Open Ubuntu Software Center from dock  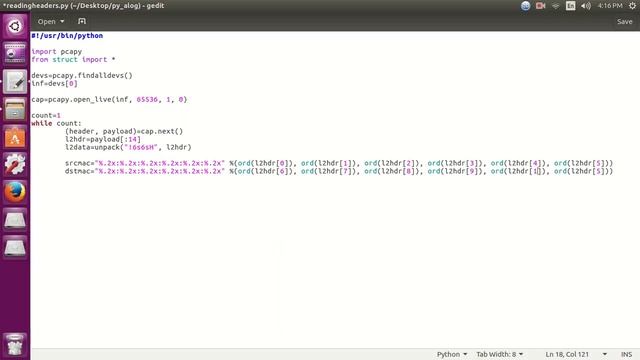pyautogui.click(x=15, y=137)
